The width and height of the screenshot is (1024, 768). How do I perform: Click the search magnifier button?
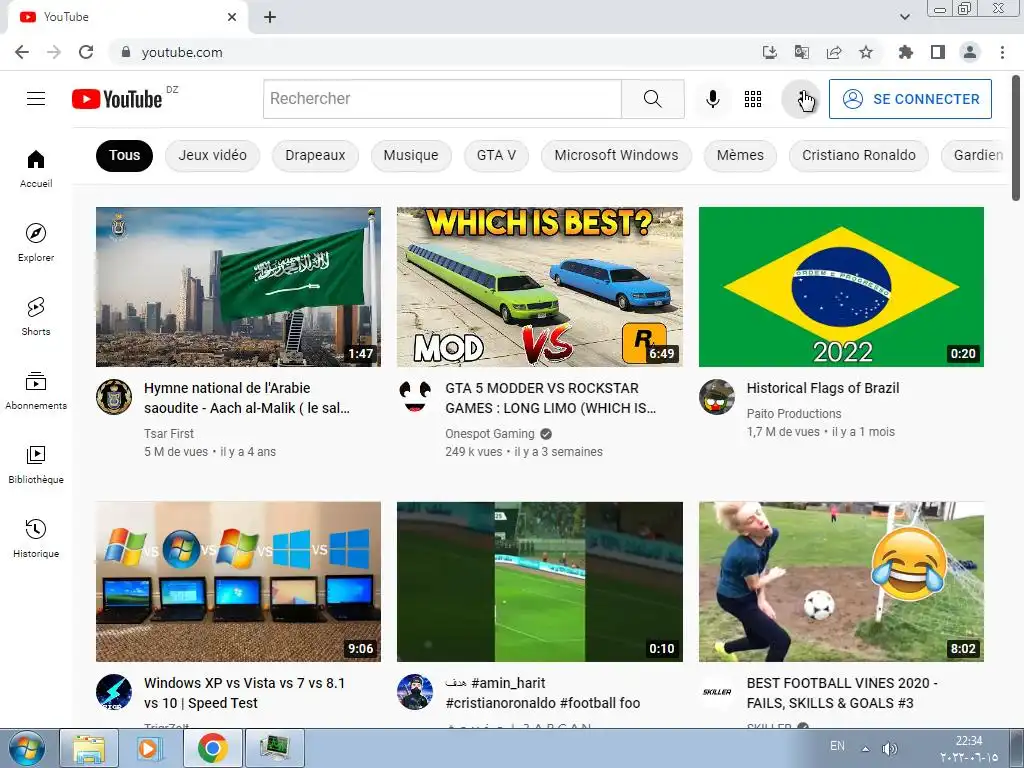652,99
